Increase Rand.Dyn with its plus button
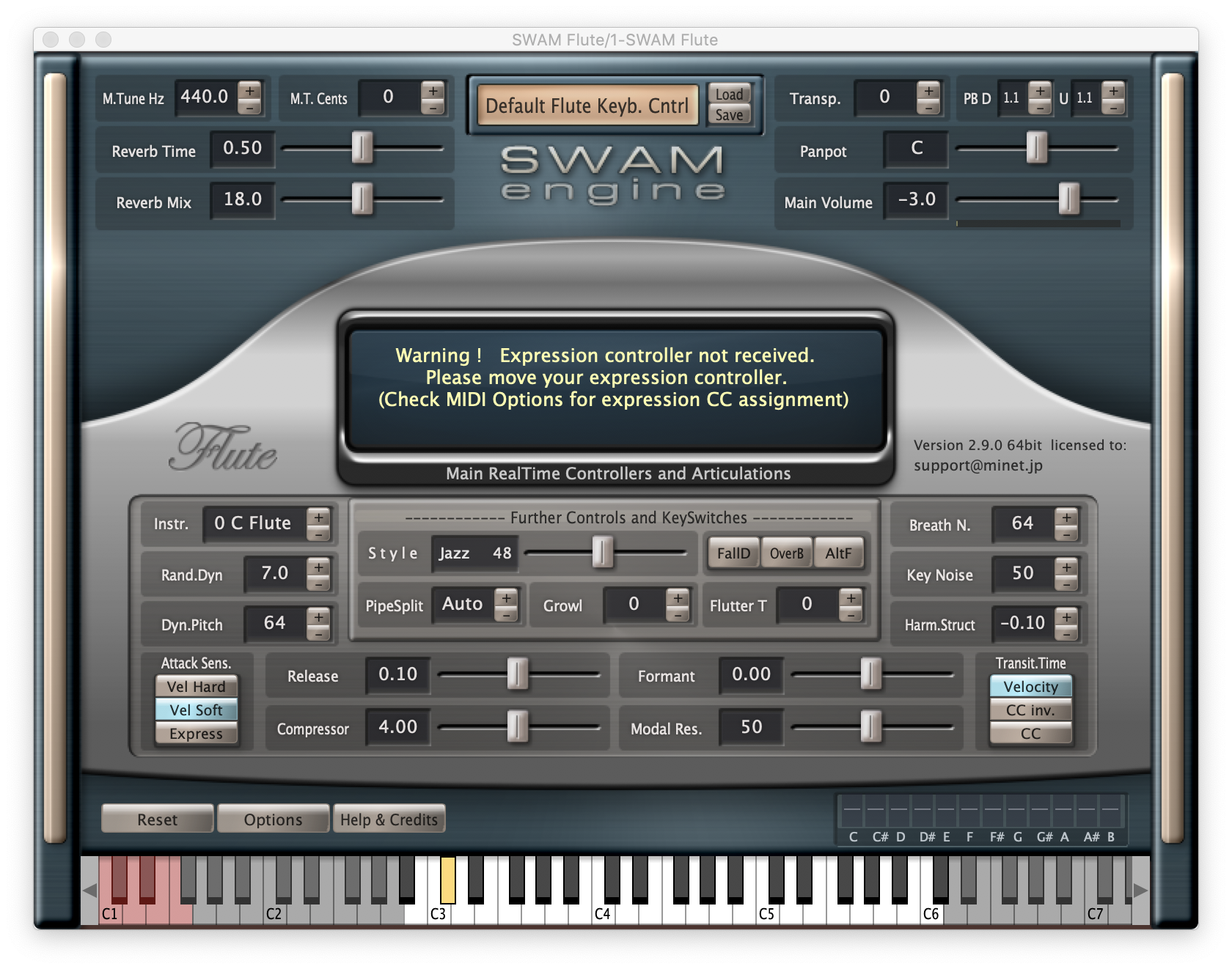The height and width of the screenshot is (969, 1232). point(318,567)
